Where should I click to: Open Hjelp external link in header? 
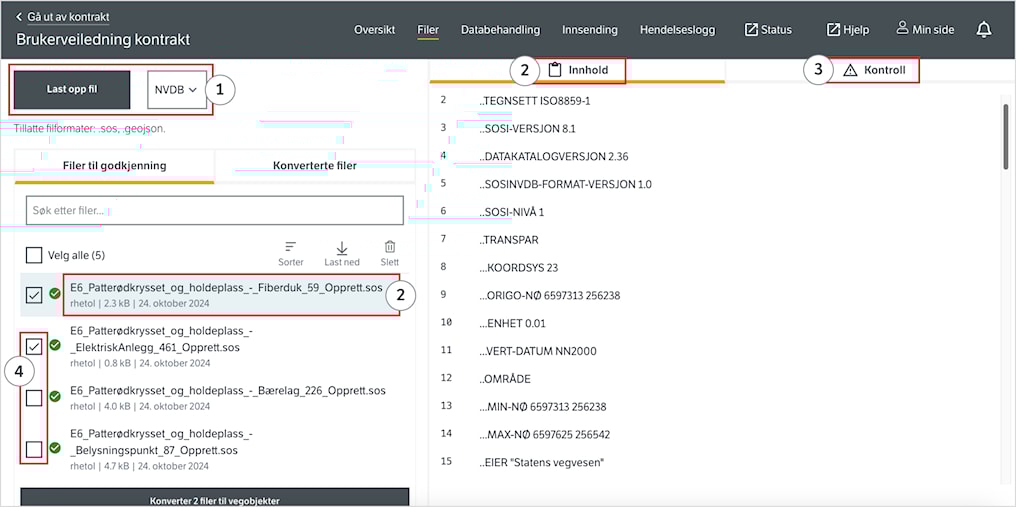tap(848, 30)
